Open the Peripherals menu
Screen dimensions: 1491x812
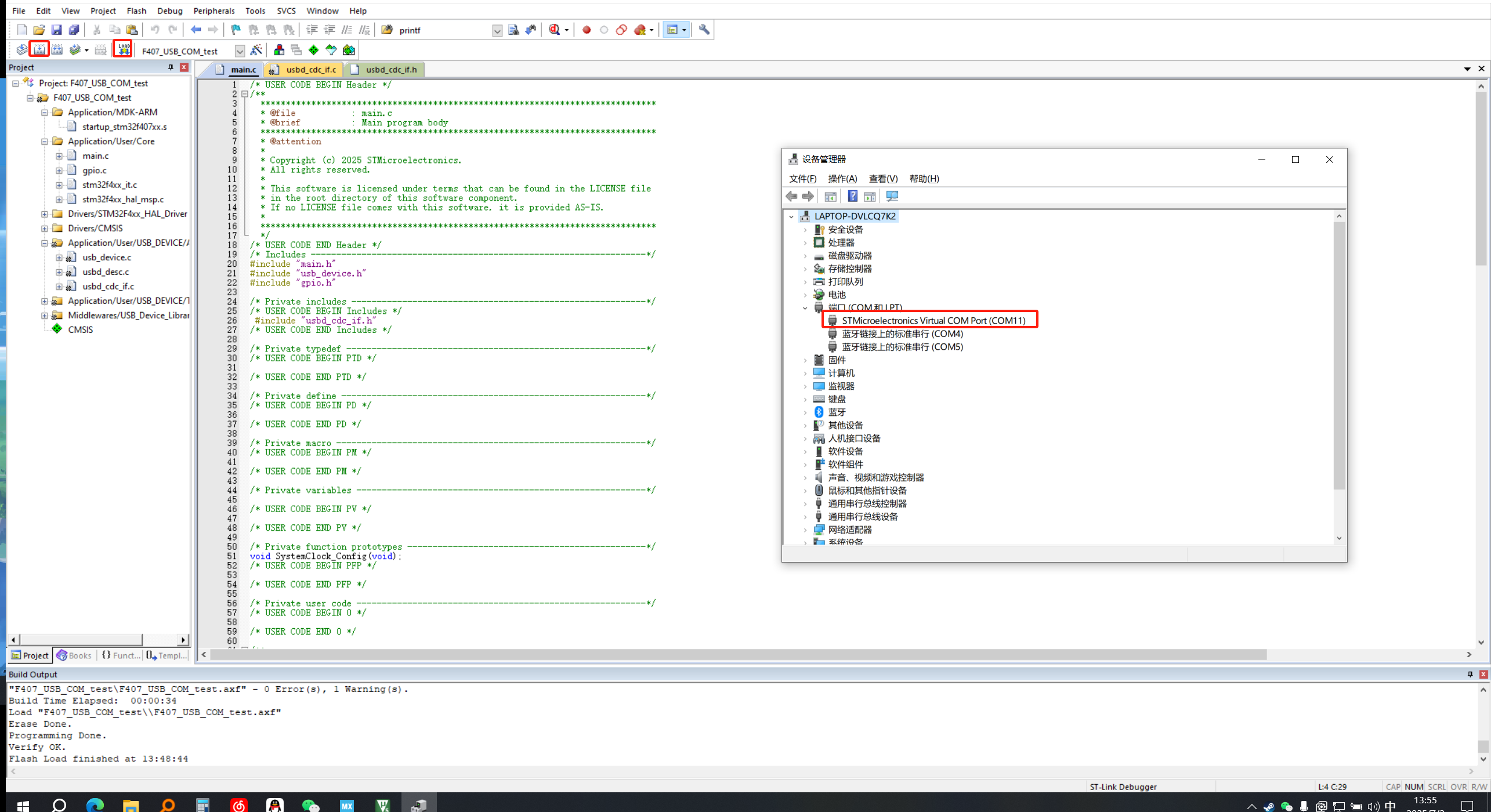click(x=213, y=10)
